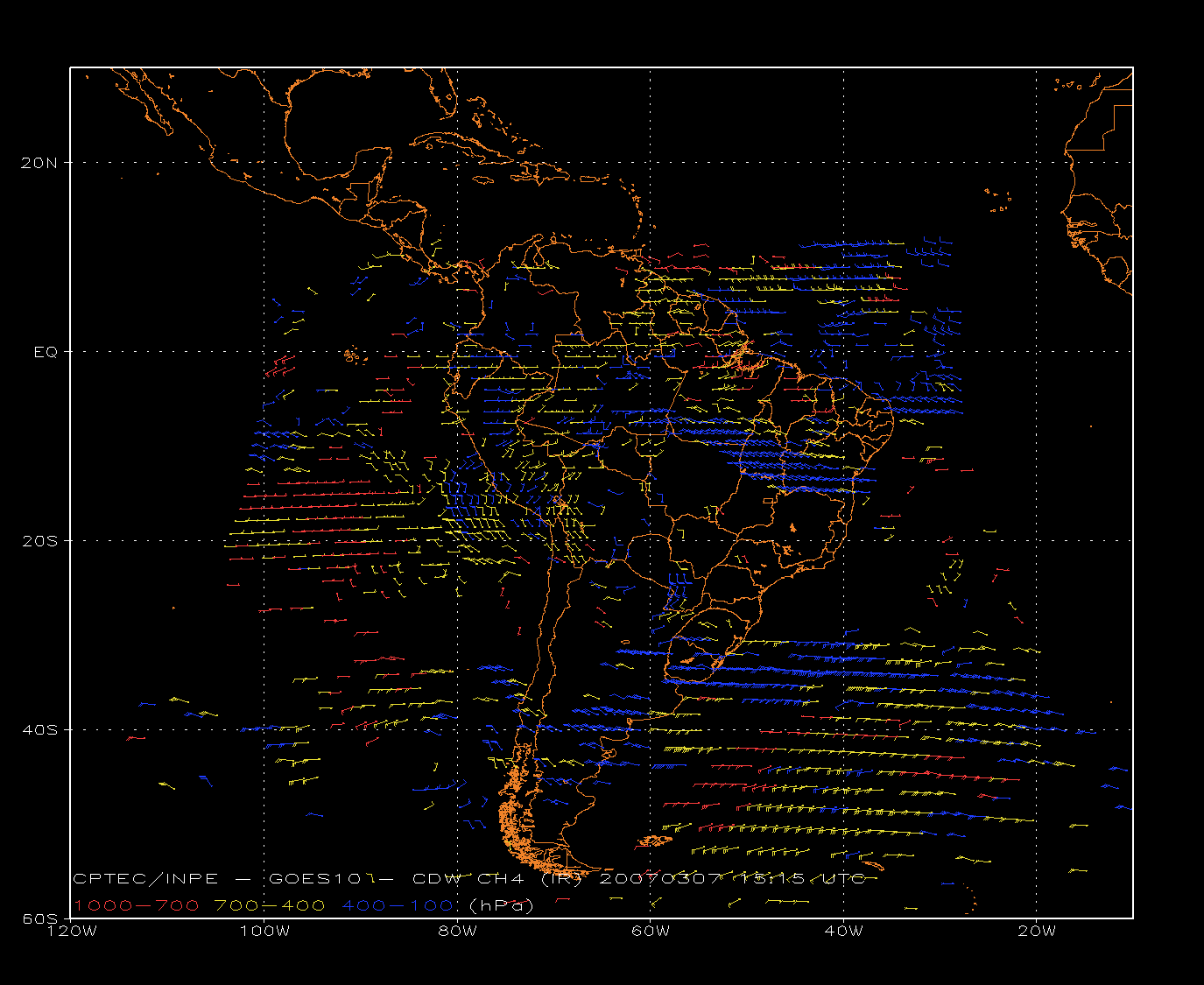The height and width of the screenshot is (985, 1204).
Task: Click the 40W longitude label
Action: click(x=843, y=931)
